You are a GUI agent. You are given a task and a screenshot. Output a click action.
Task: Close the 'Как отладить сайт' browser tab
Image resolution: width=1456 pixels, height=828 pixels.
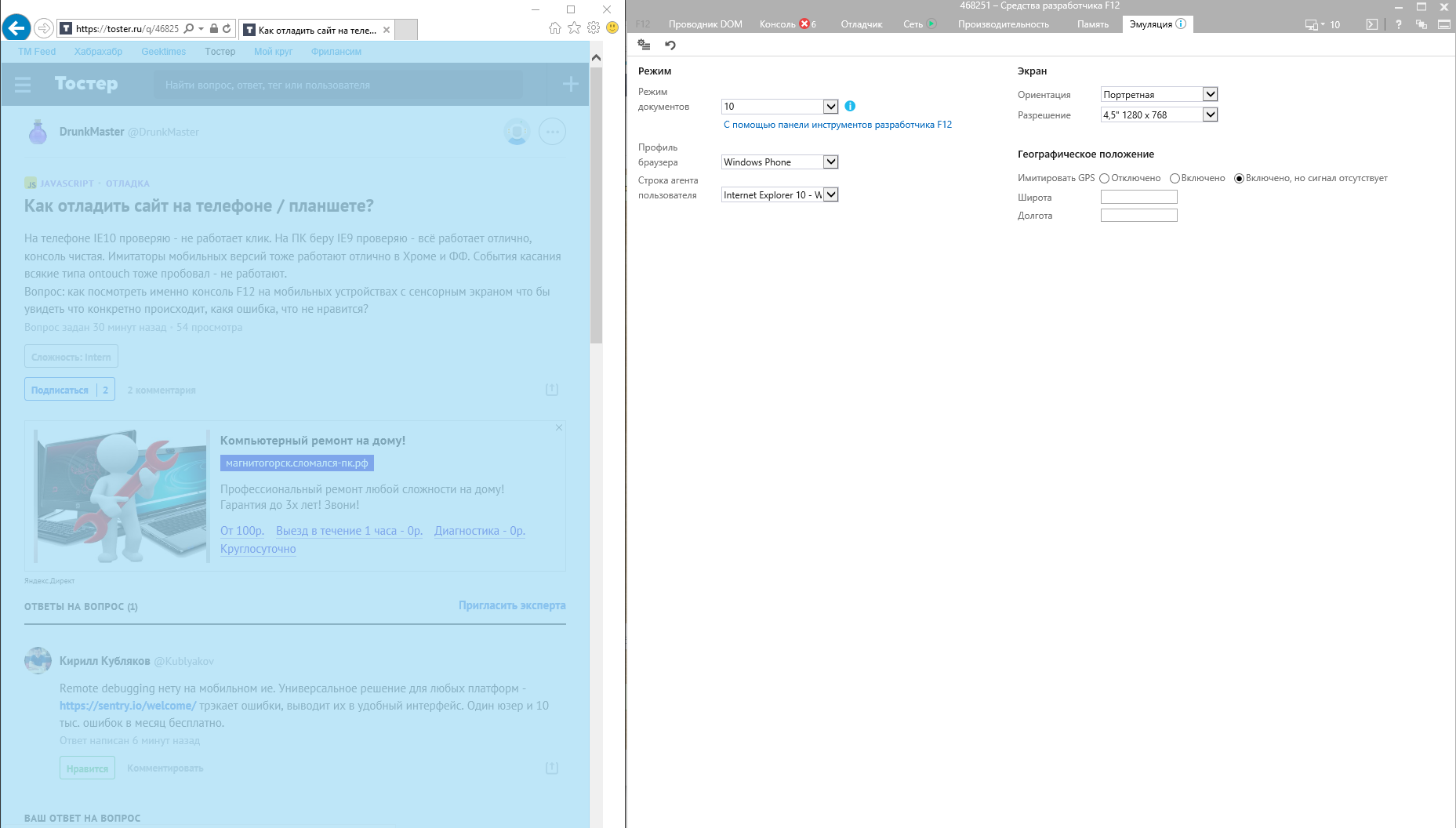[x=387, y=30]
